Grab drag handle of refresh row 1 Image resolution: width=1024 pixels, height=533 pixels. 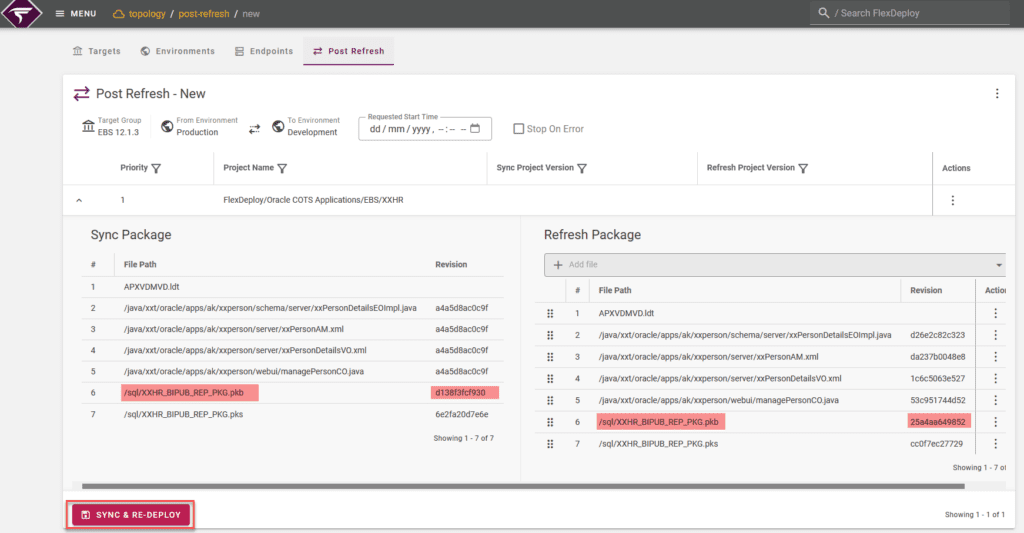point(550,314)
